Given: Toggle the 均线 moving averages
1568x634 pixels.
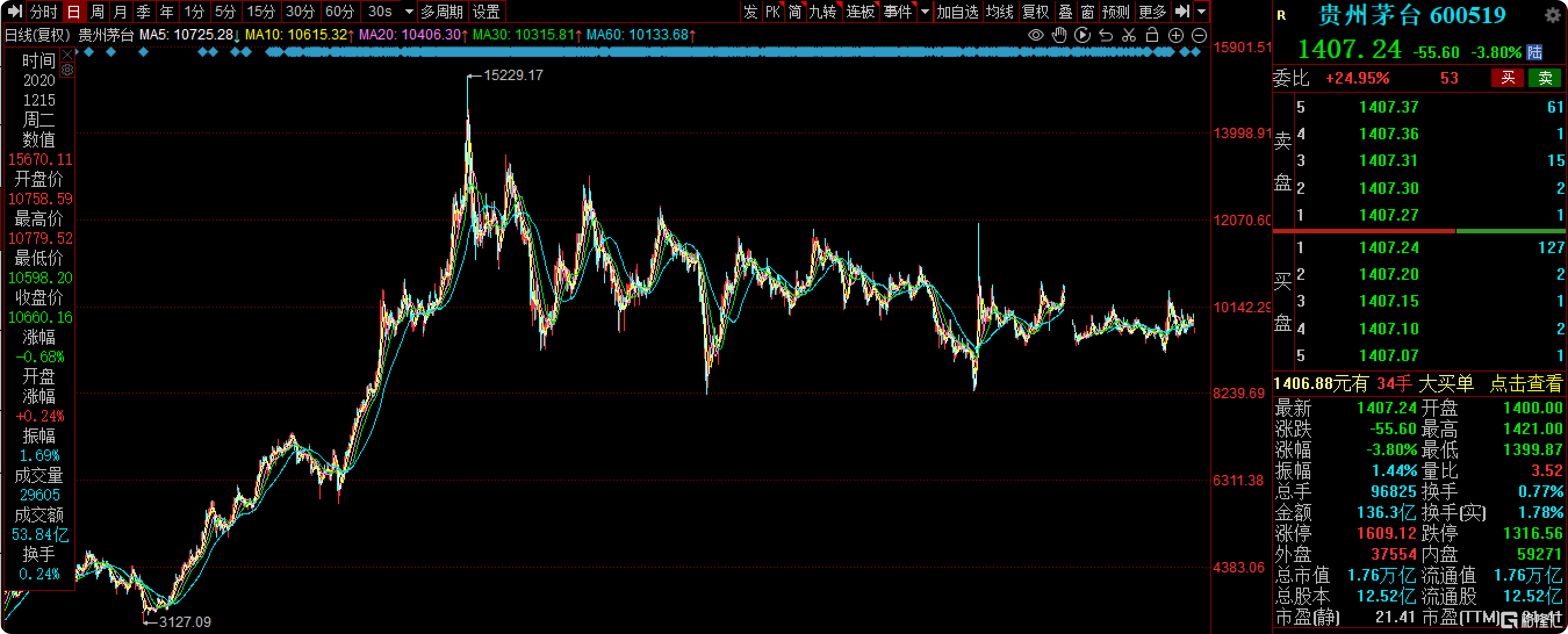Looking at the screenshot, I should coord(999,11).
